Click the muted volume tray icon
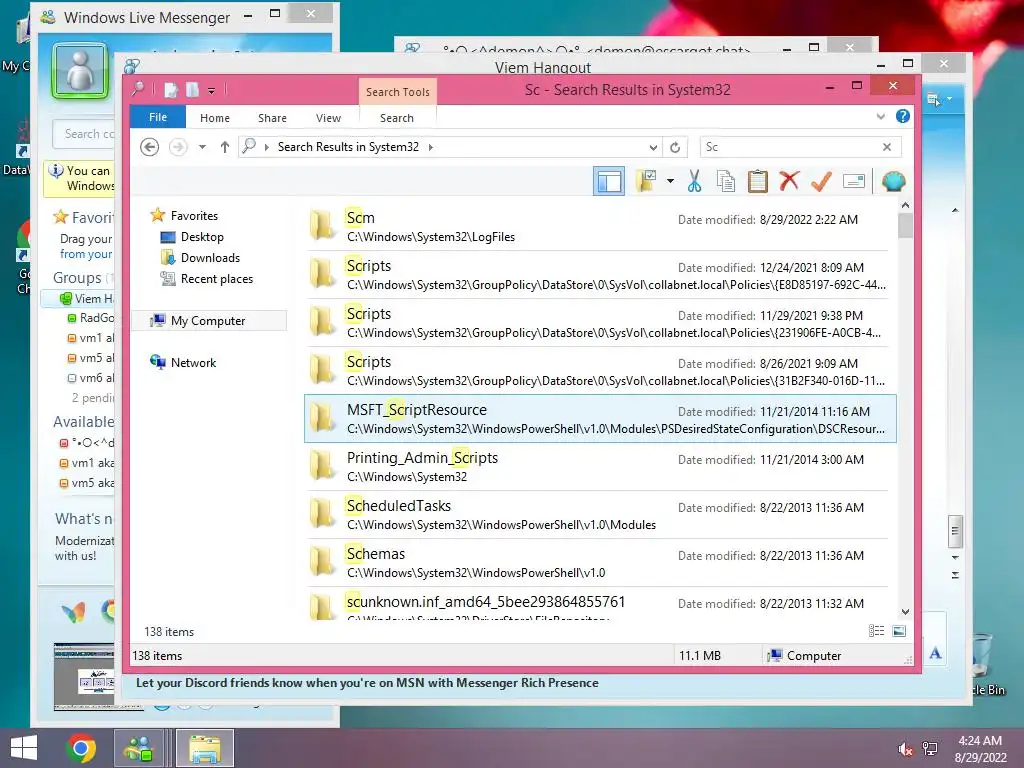The image size is (1024, 768). (x=905, y=749)
